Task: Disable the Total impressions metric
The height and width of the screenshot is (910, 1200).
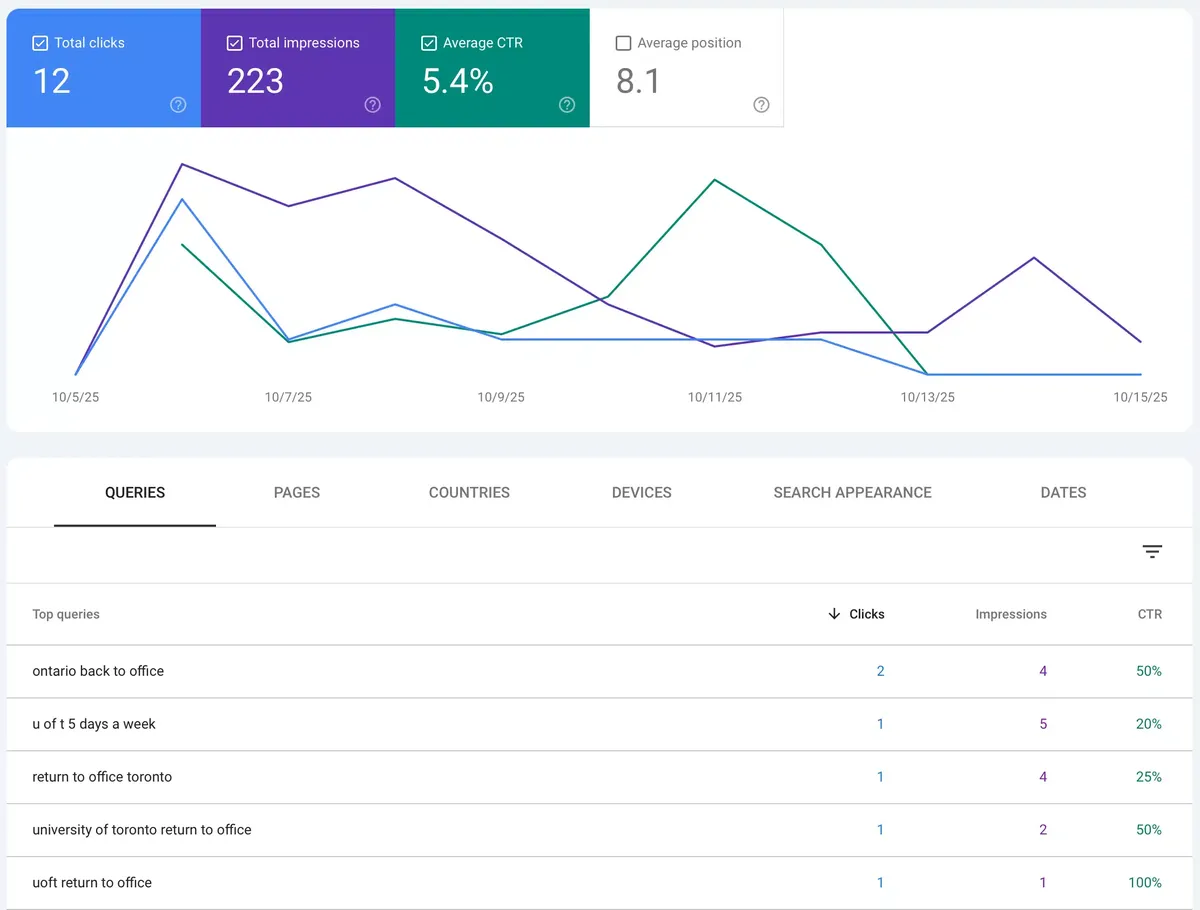Action: tap(234, 42)
